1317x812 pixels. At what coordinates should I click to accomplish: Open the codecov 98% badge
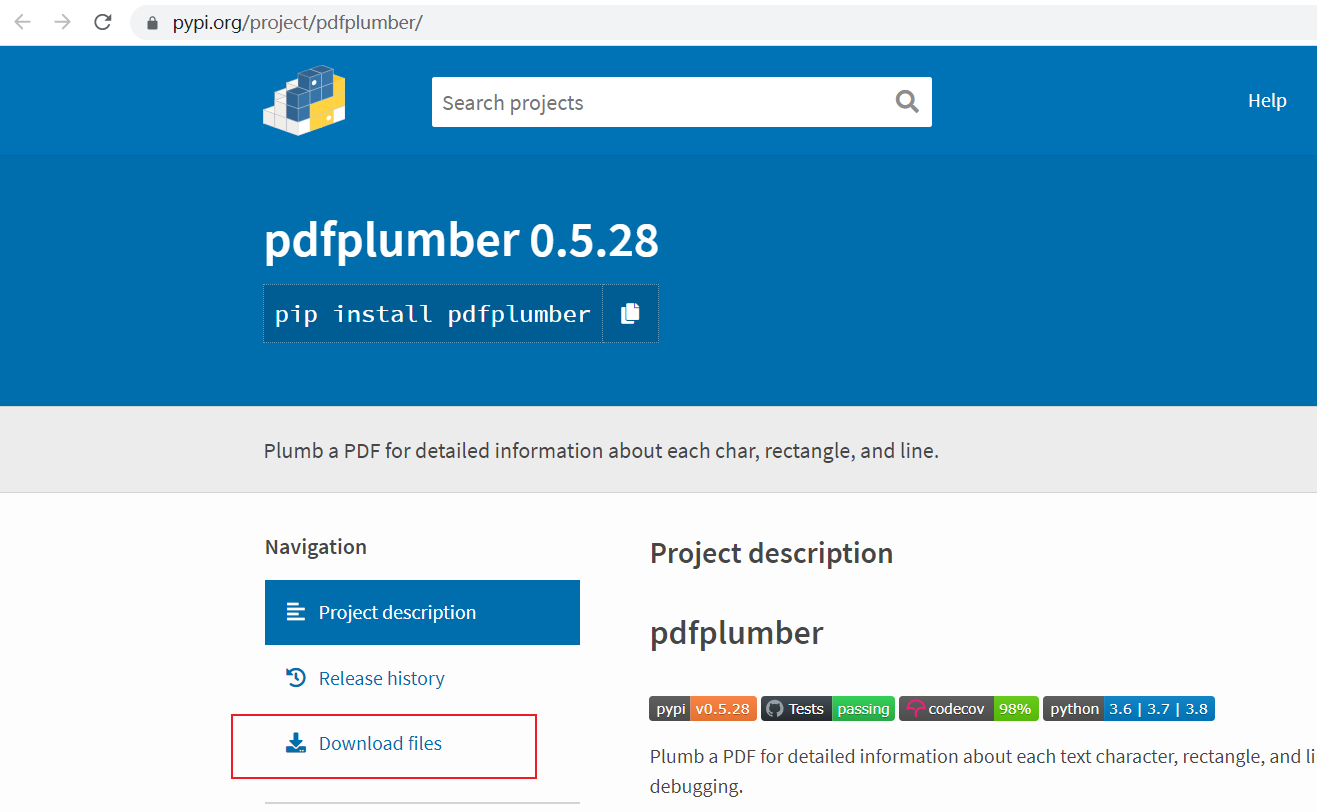click(x=969, y=709)
